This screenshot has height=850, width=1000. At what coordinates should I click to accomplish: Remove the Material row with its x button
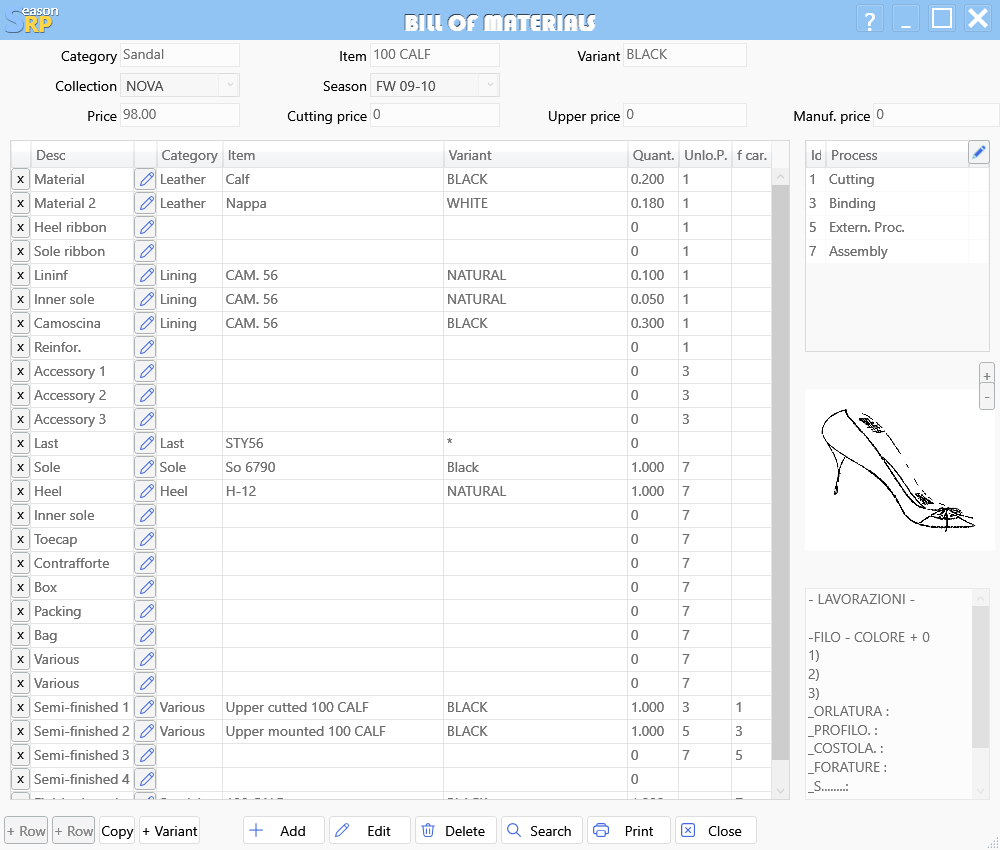click(20, 179)
